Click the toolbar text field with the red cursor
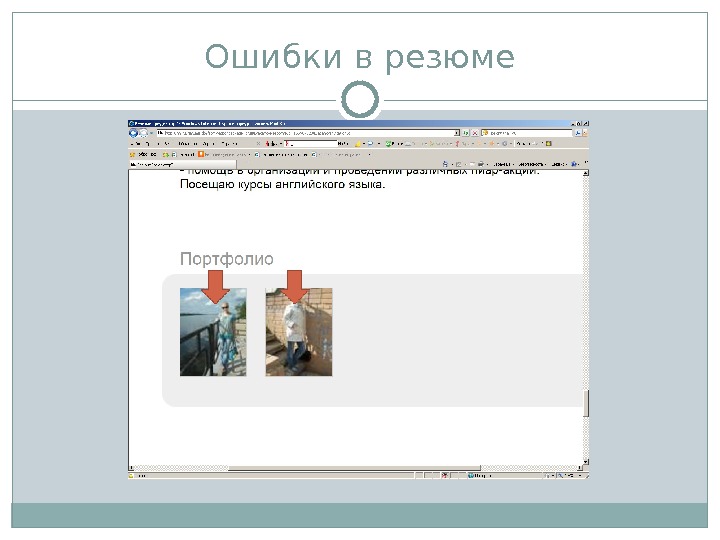 (x=310, y=144)
